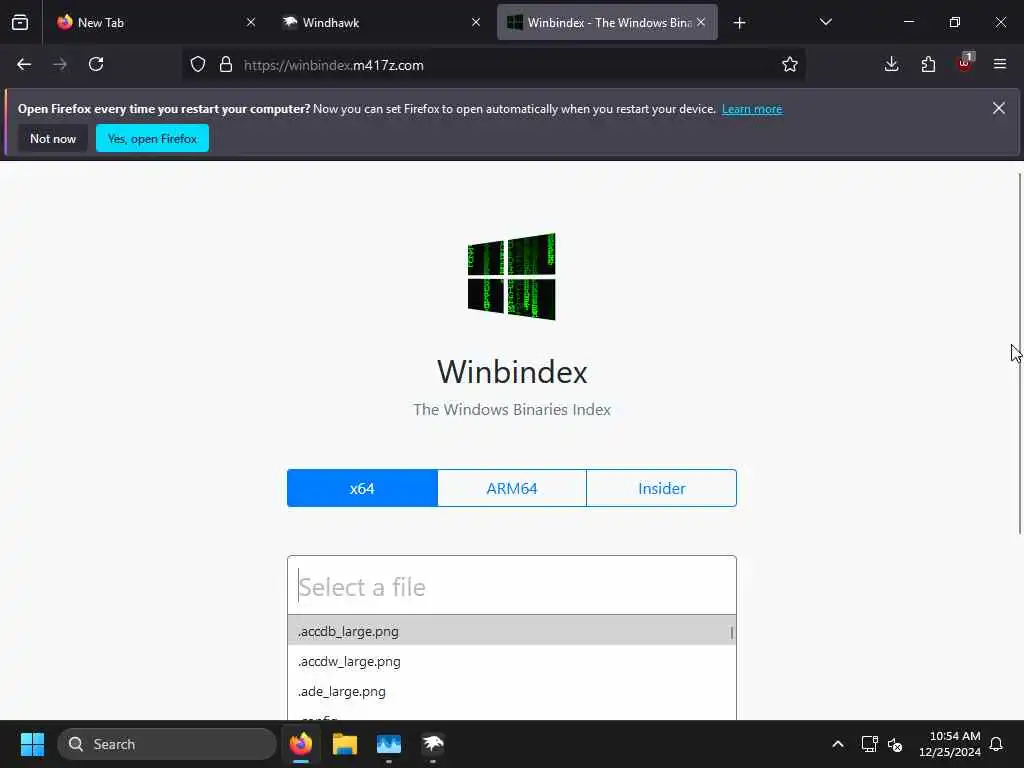
Task: Open the Downloads panel
Action: (891, 65)
